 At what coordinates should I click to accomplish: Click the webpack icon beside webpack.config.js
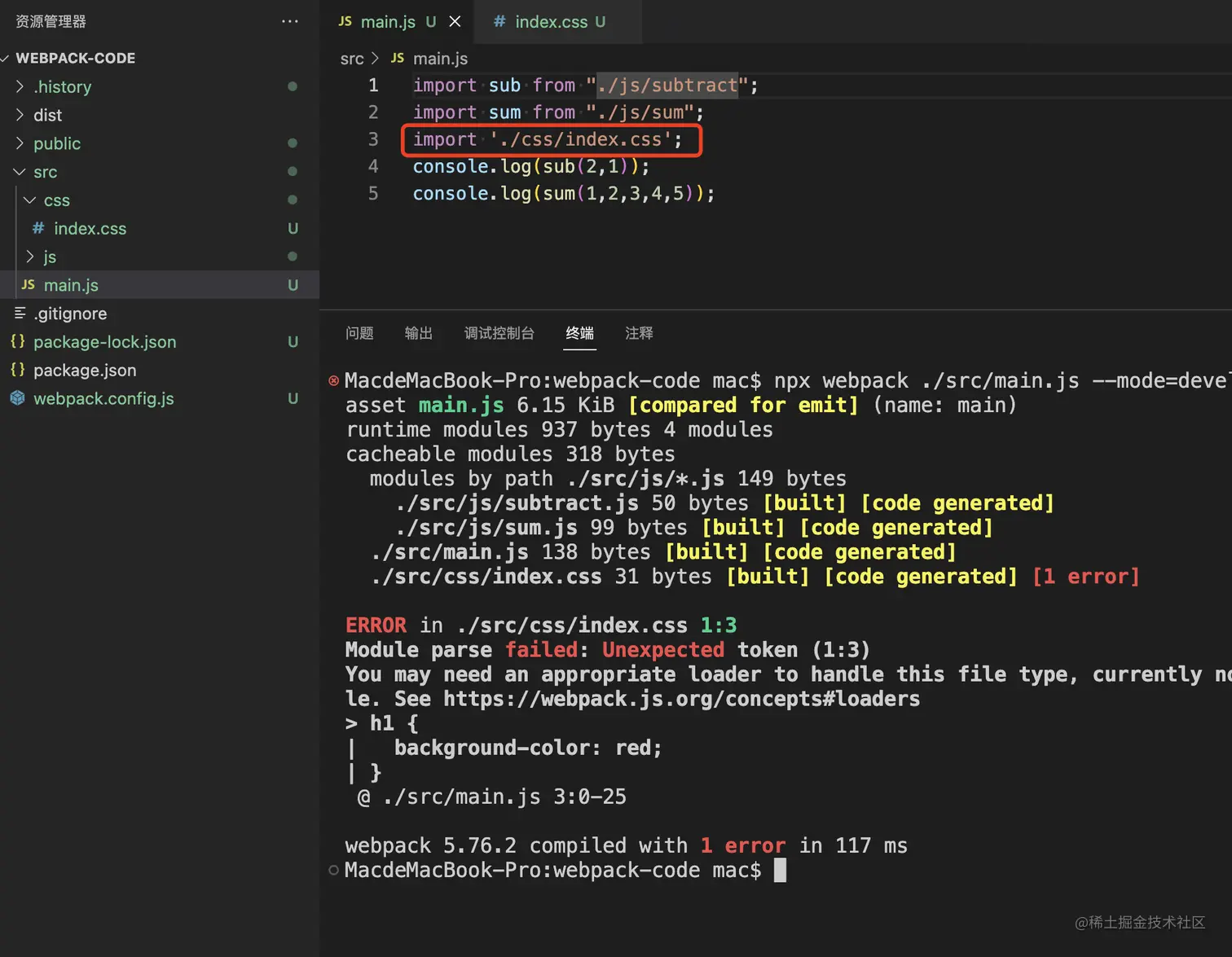[x=17, y=398]
